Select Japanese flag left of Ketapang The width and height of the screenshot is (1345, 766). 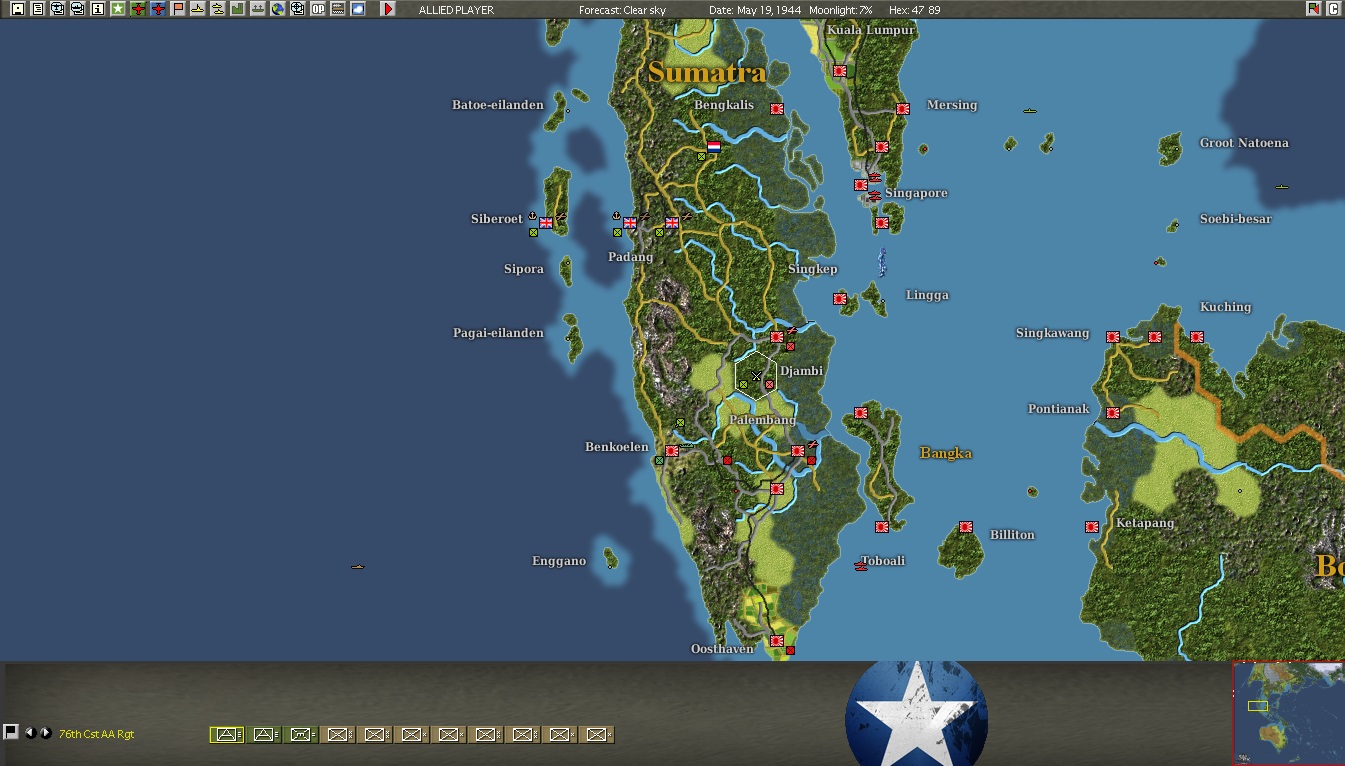1092,527
